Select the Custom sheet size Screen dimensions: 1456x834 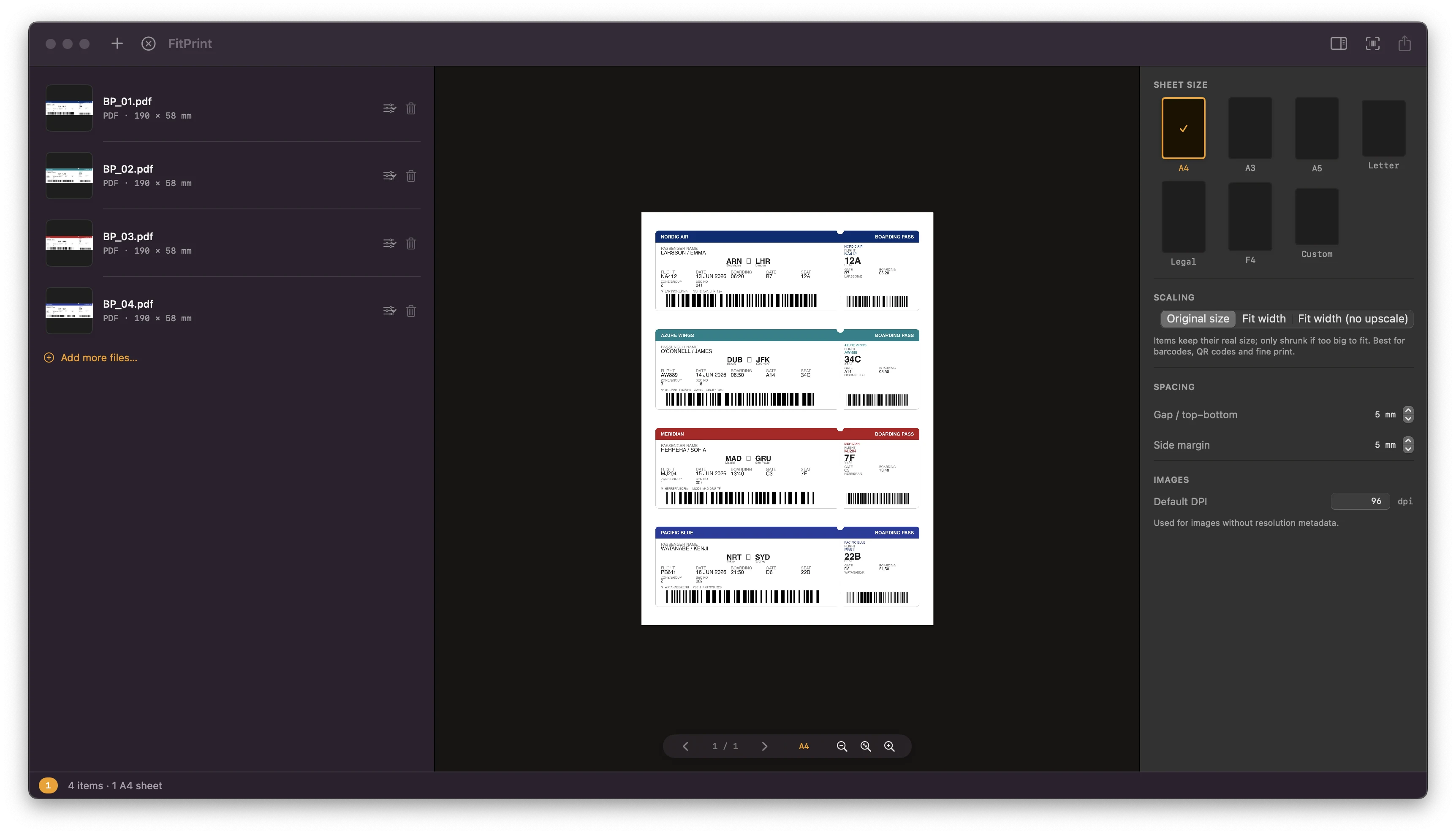pos(1317,217)
